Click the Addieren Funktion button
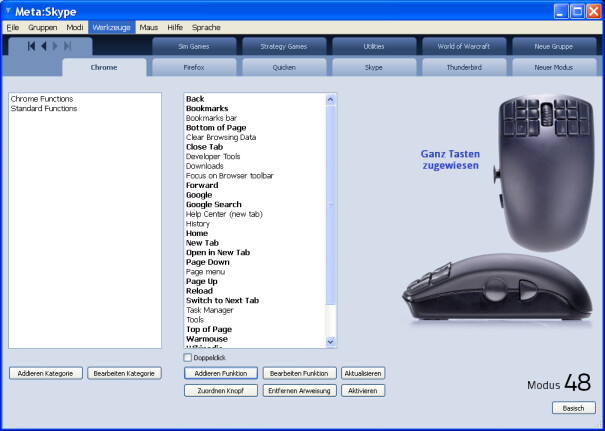Screen dimensions: 605x431 221,373
